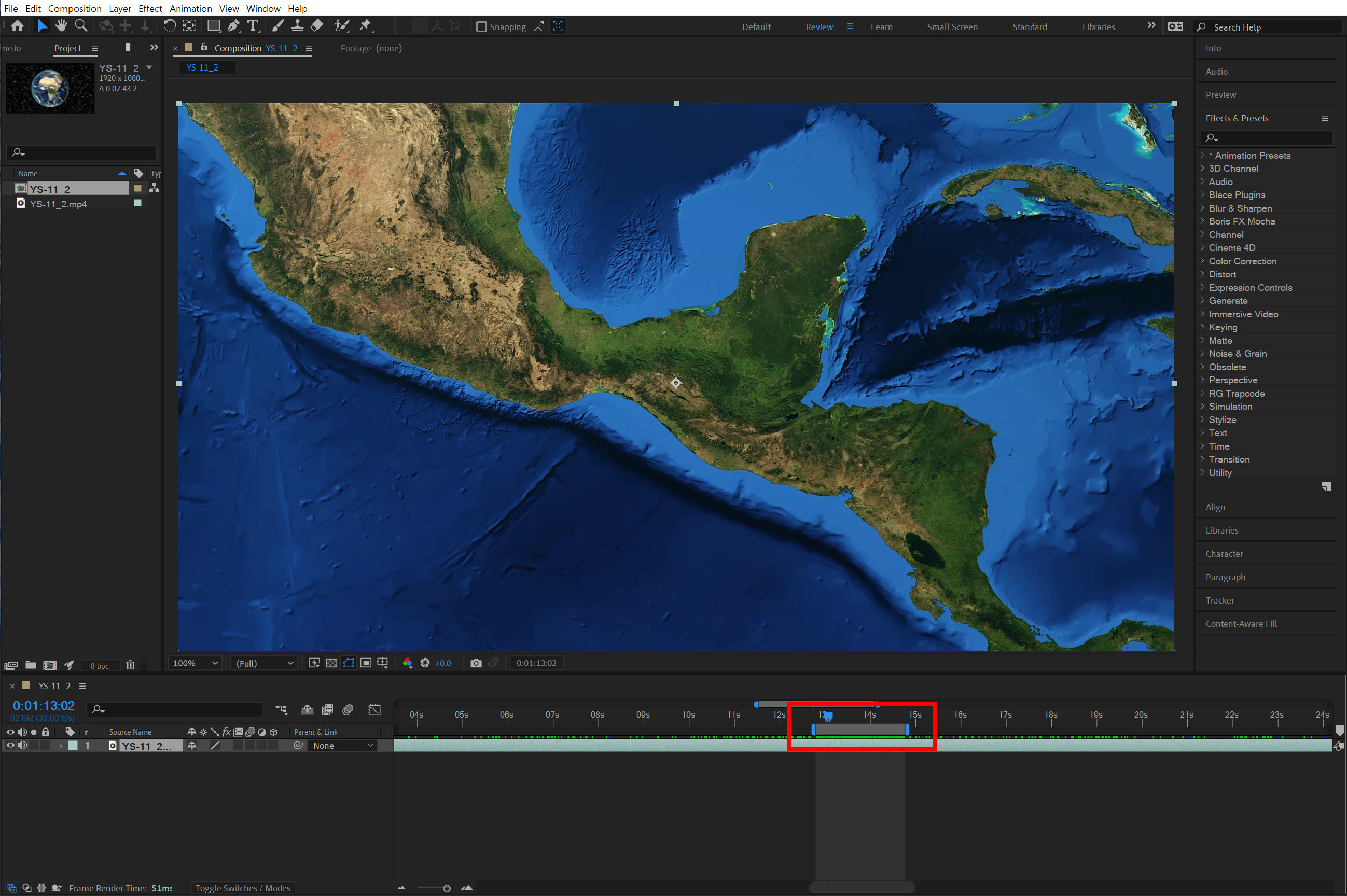
Task: Toggle transparency grid in viewer
Action: pos(331,663)
